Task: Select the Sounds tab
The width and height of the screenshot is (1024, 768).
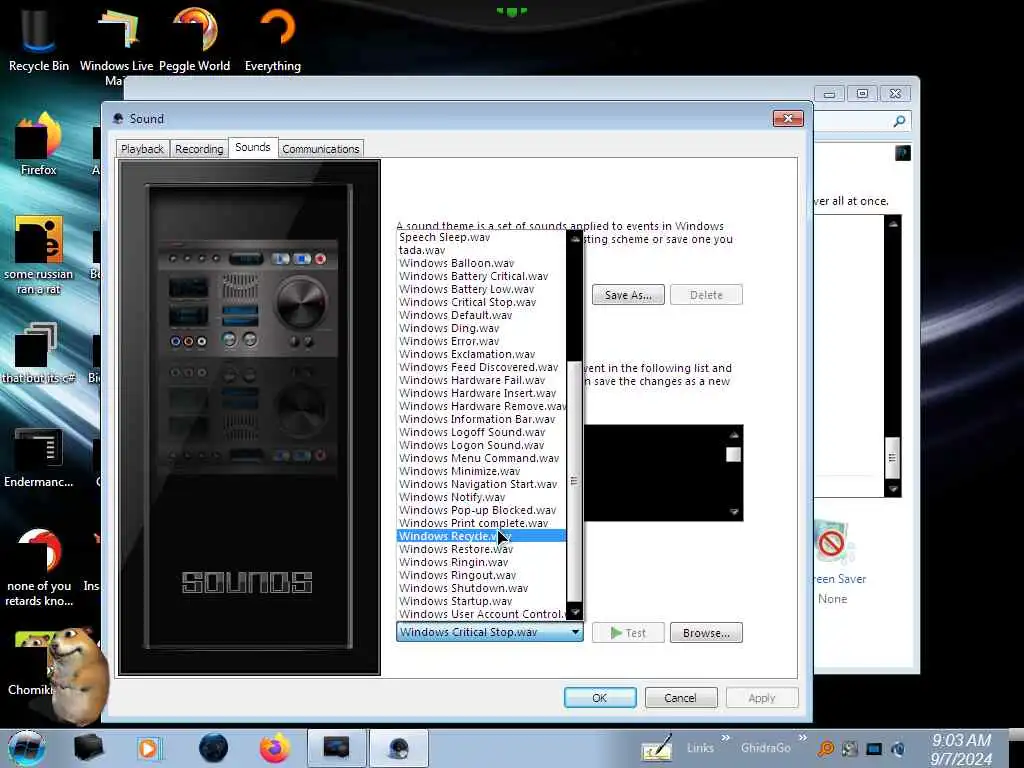Action: (x=253, y=147)
